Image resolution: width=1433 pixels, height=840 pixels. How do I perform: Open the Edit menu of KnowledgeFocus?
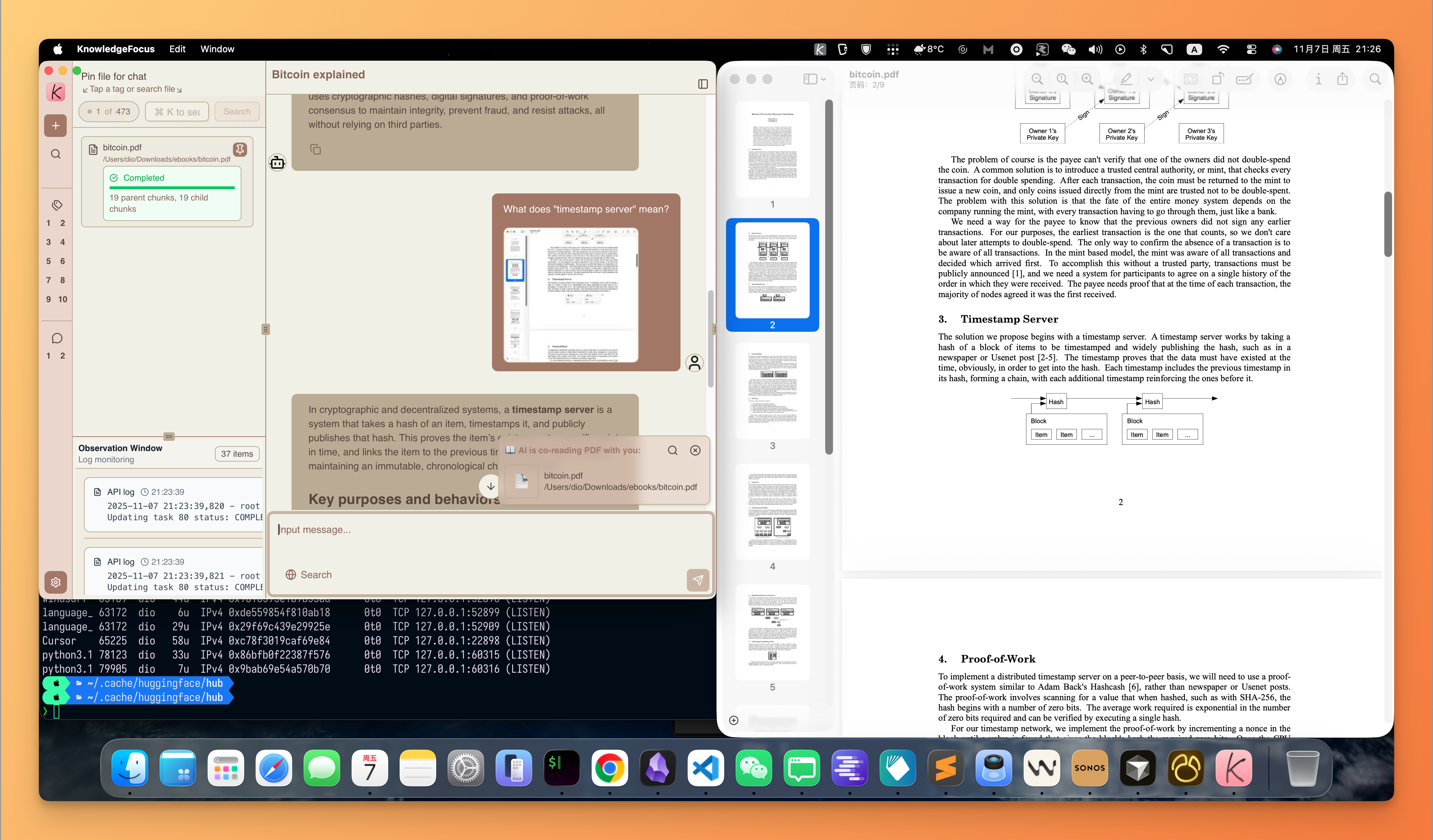[x=177, y=49]
